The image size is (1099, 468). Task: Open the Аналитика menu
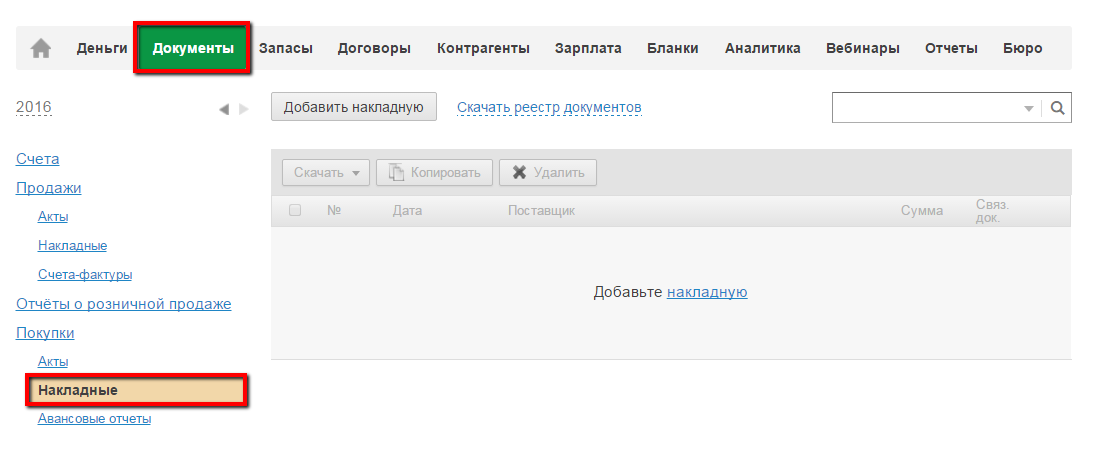[763, 48]
